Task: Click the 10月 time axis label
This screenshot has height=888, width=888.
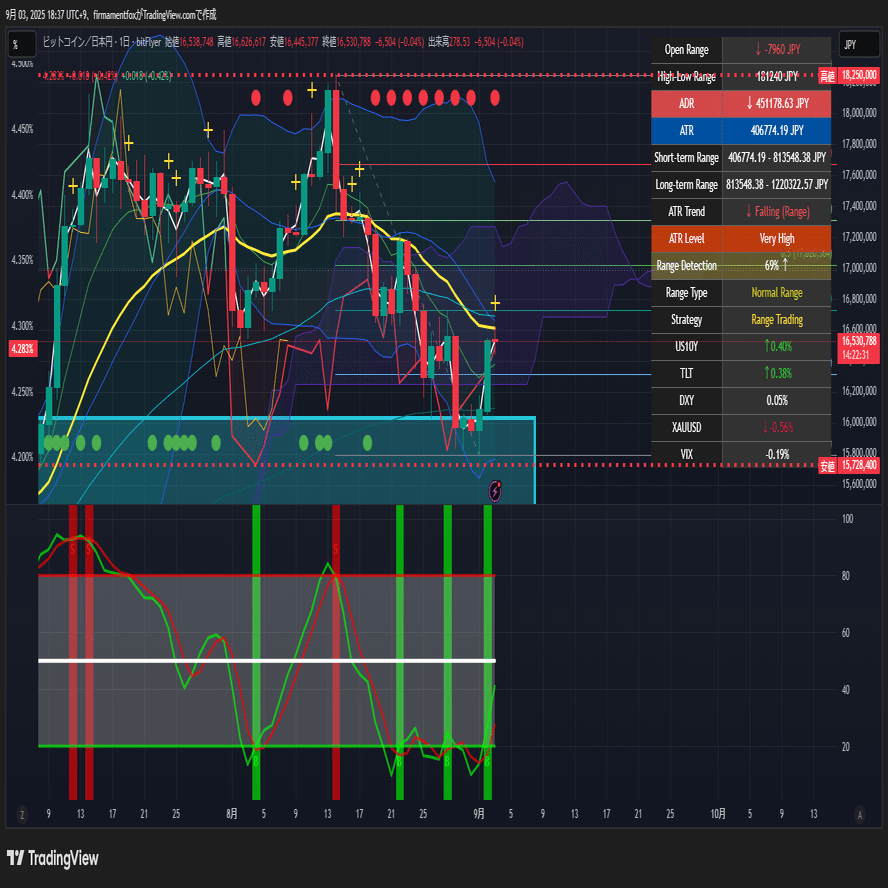Action: [x=718, y=814]
